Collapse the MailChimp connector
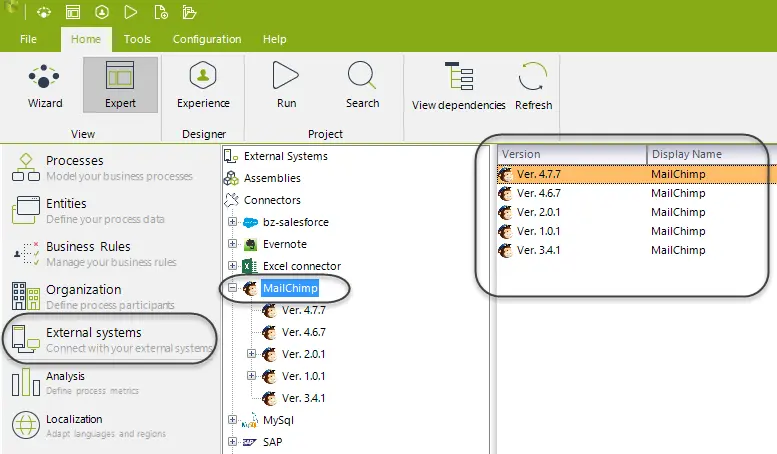 tap(232, 287)
